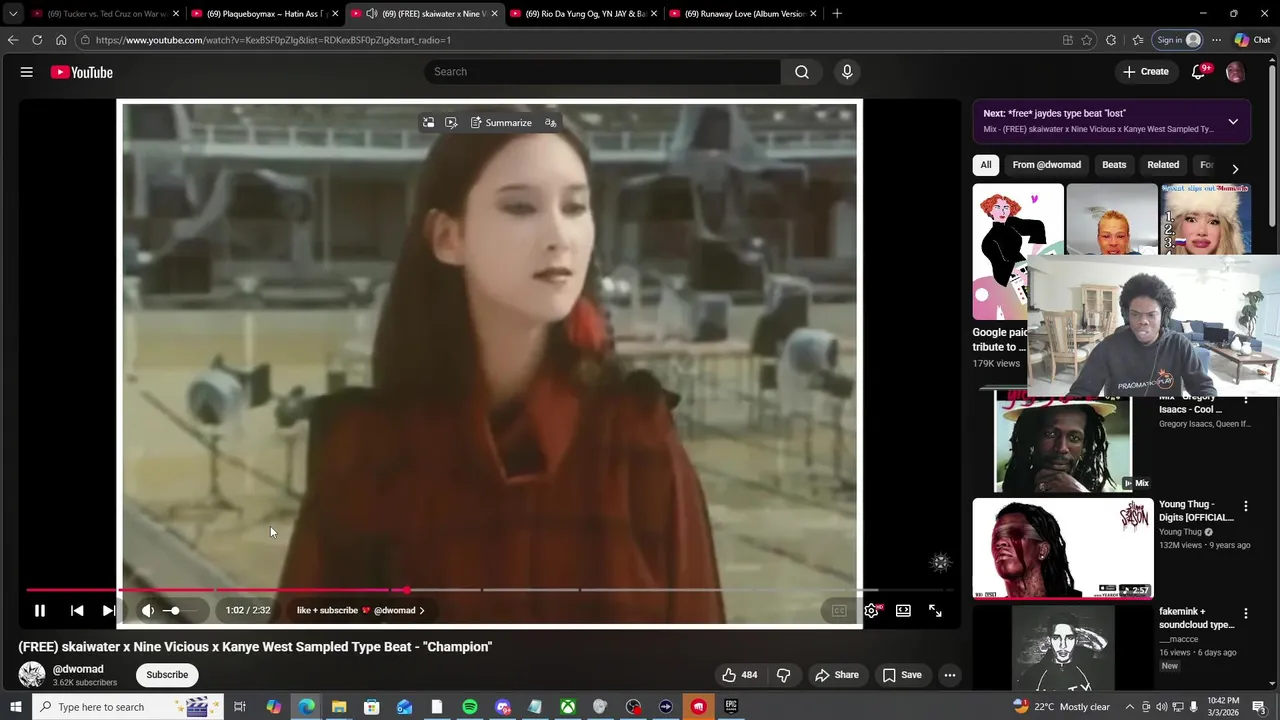Screen dimensions: 1280x720
Task: Open the YouTube account avatar menu
Action: (x=1235, y=72)
